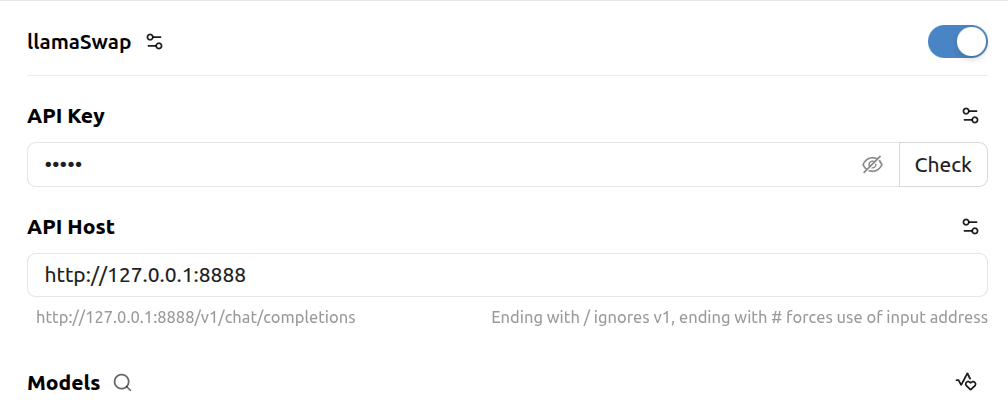Place cursor after the API key dots
This screenshot has height=400, width=1008.
[x=84, y=165]
